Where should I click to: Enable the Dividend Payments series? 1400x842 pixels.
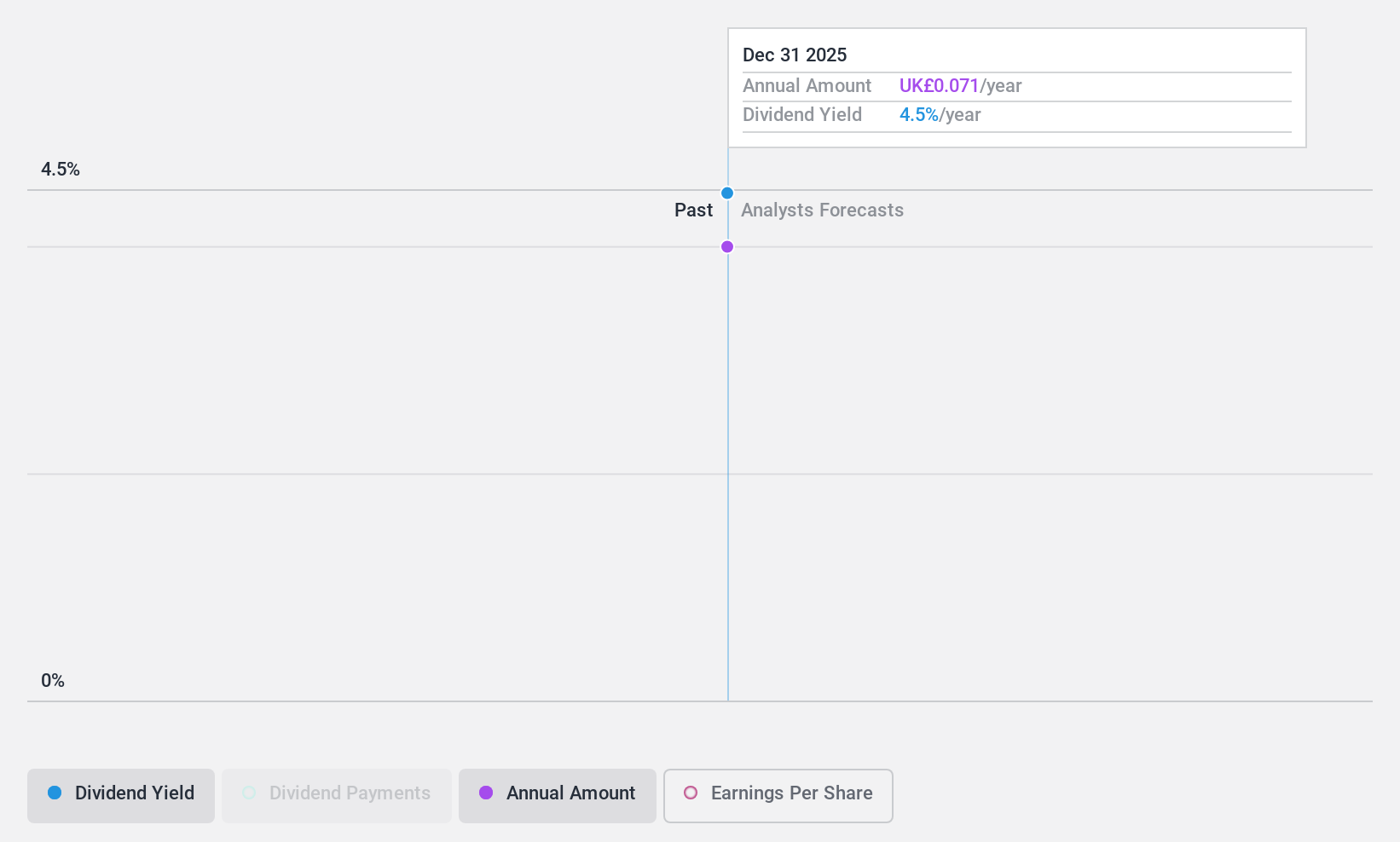click(337, 796)
